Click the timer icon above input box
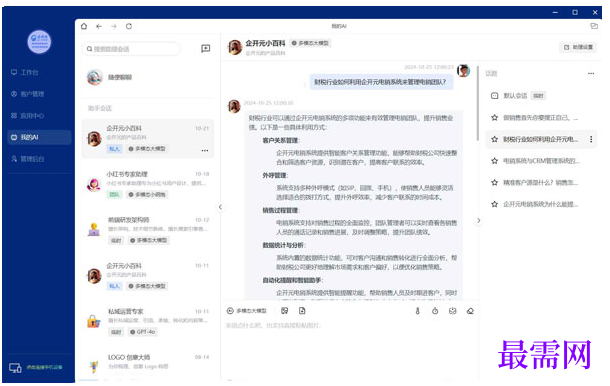 [x=435, y=311]
